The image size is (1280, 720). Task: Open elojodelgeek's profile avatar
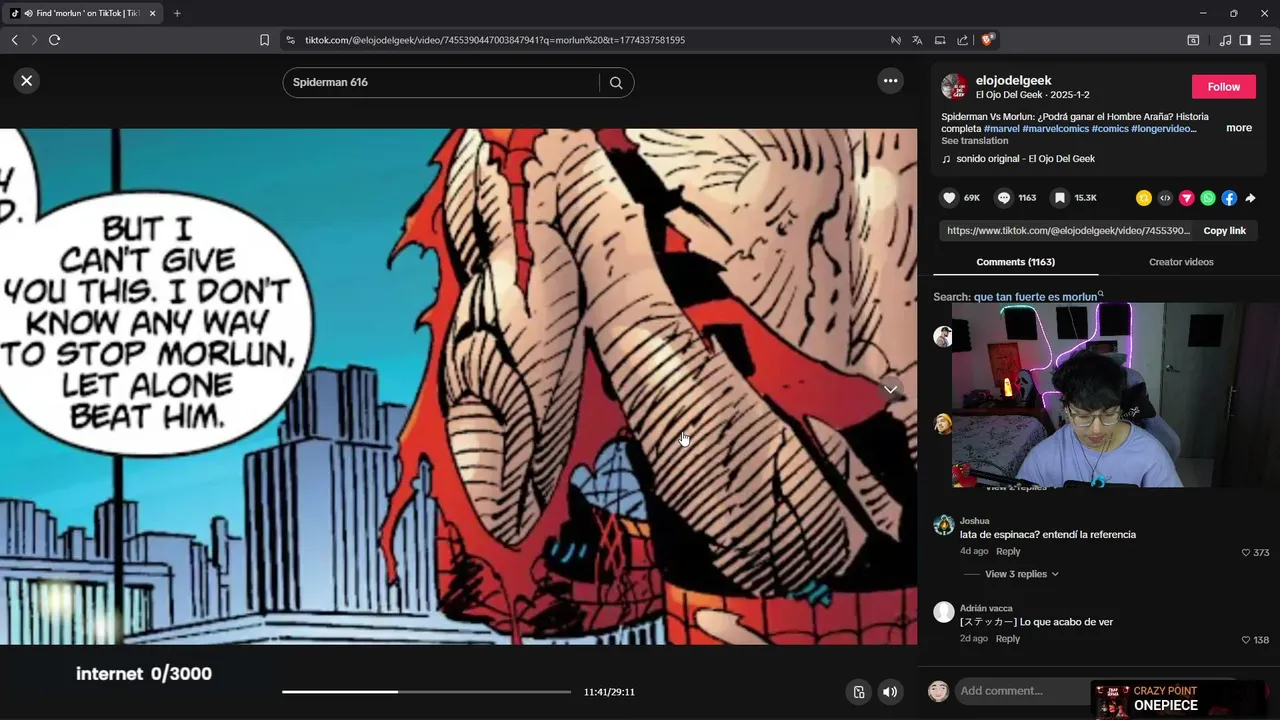(x=954, y=86)
